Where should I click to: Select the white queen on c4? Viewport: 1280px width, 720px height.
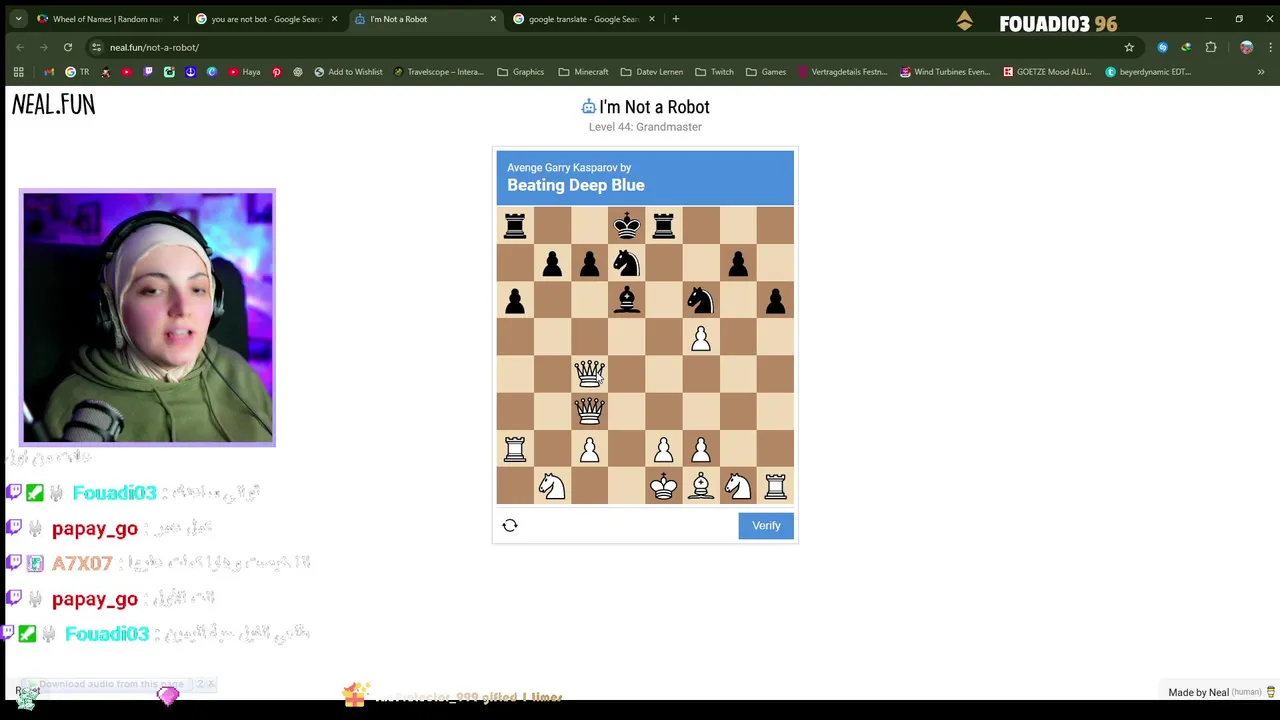[589, 374]
